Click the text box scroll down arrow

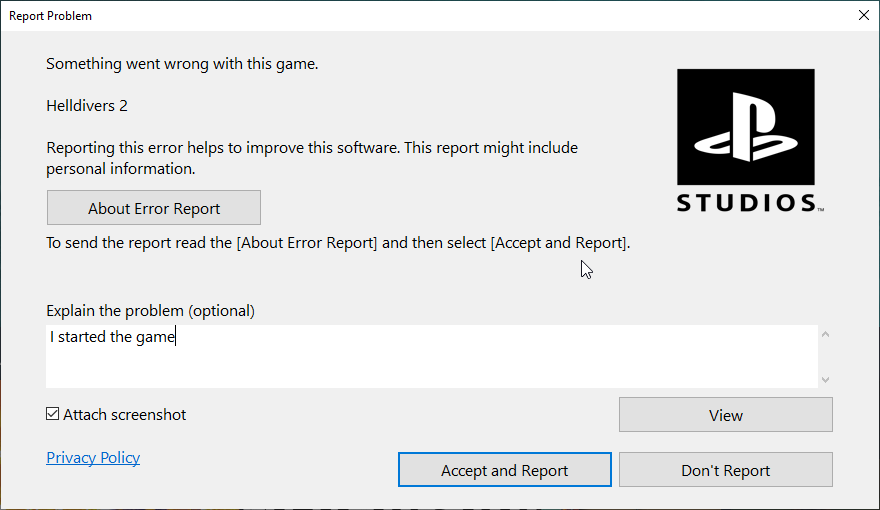point(825,380)
